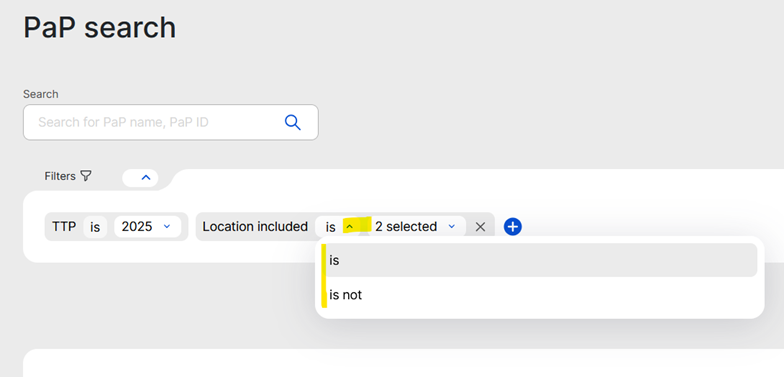The image size is (784, 377).
Task: Click the TTP filter label
Action: (x=64, y=227)
